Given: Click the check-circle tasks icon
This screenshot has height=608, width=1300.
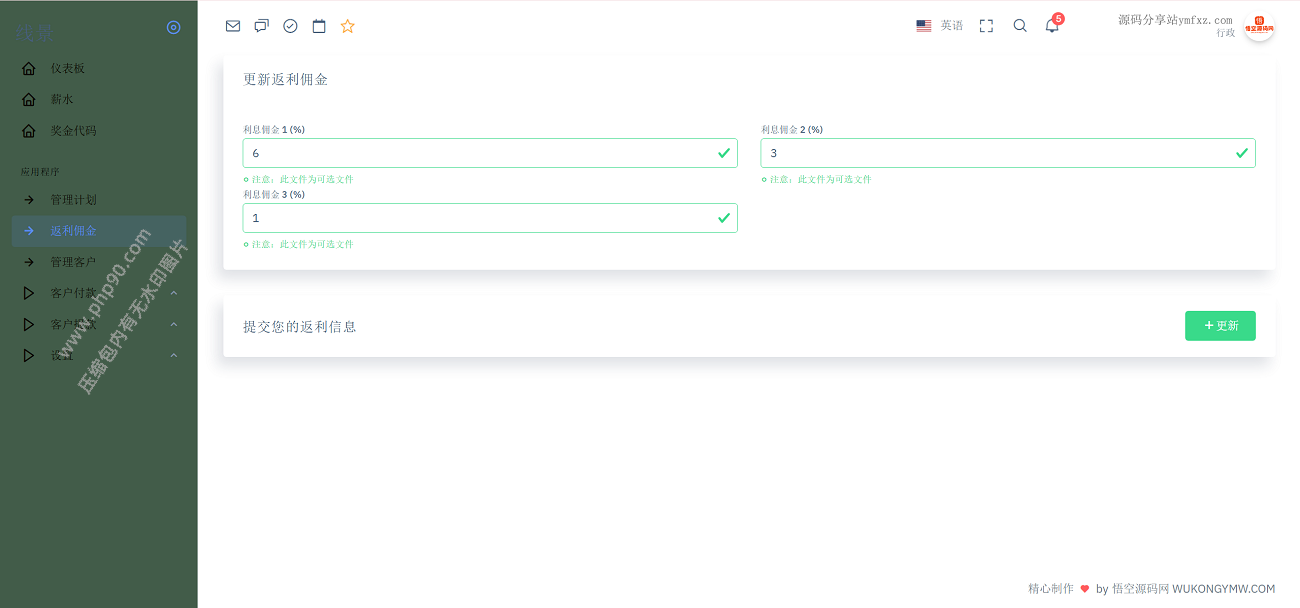Looking at the screenshot, I should [290, 26].
